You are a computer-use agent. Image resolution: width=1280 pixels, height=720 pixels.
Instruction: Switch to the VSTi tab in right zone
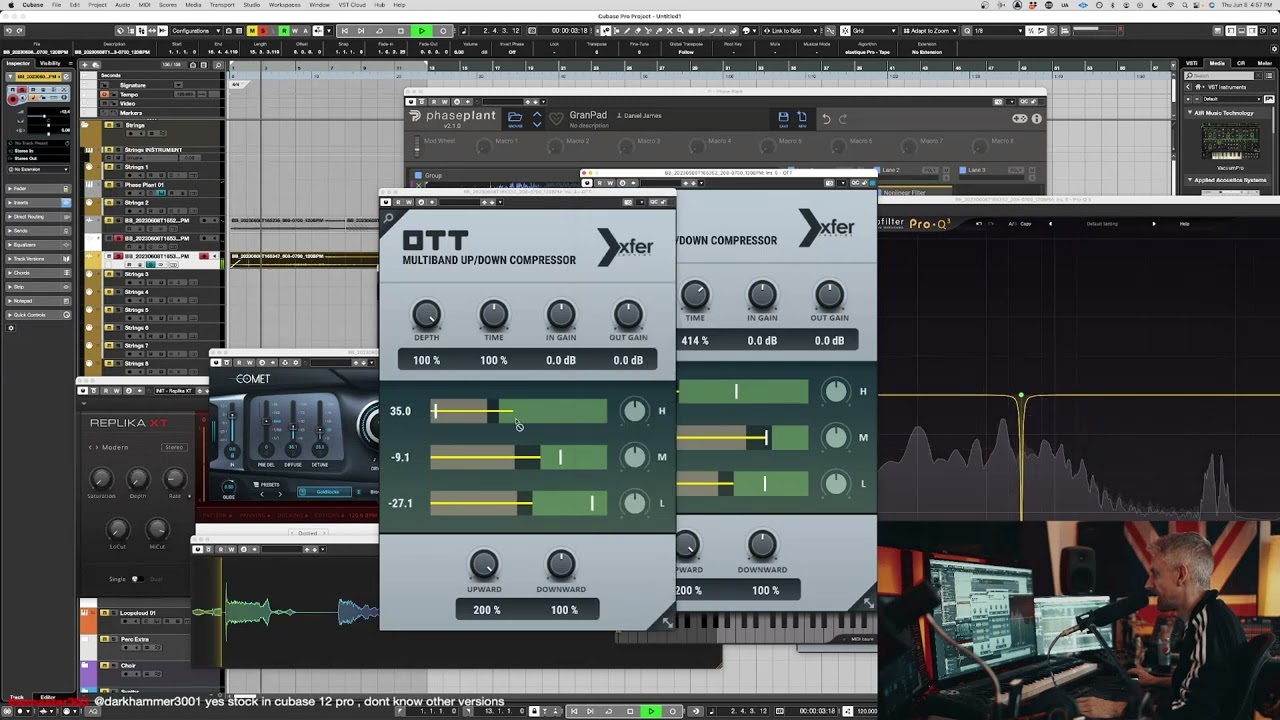(1192, 63)
